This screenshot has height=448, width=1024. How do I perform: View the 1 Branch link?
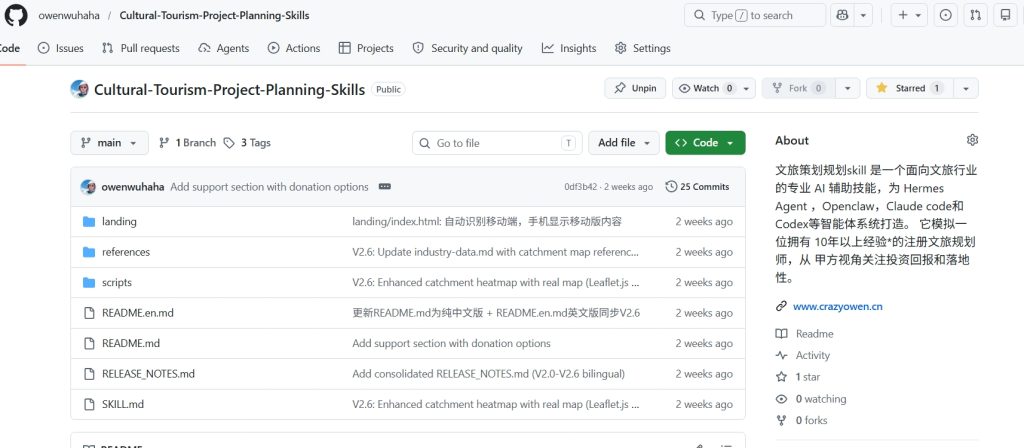point(187,143)
